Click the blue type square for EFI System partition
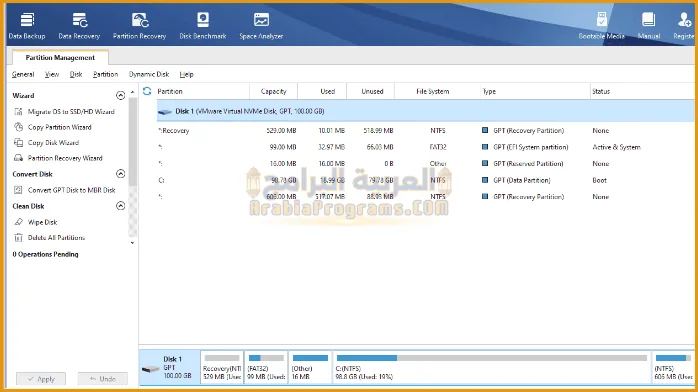Screen dimensions: 698x392 (x=485, y=147)
